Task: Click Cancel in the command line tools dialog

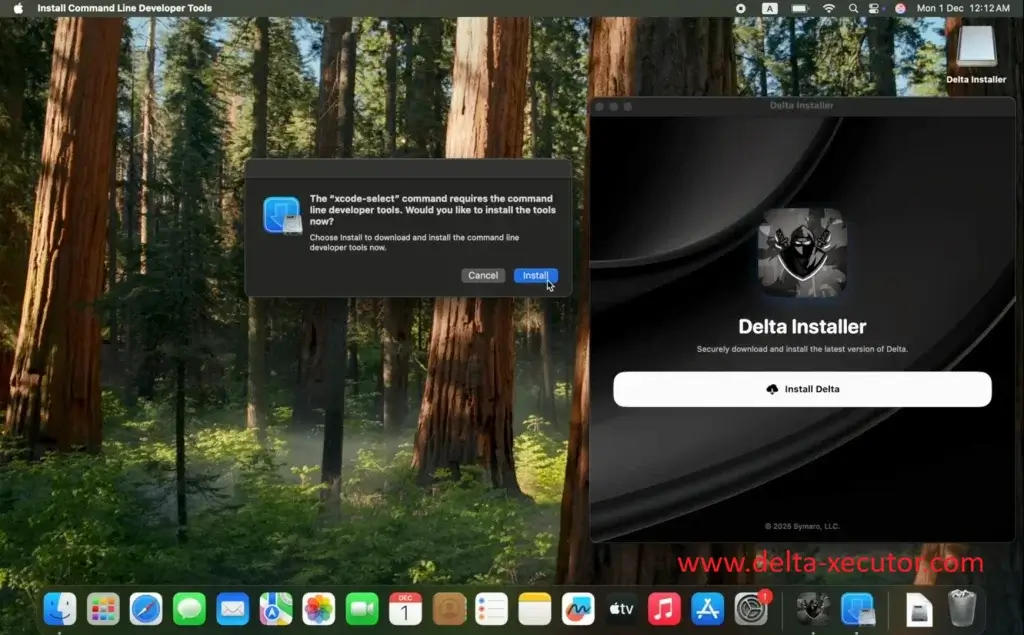Action: 483,276
